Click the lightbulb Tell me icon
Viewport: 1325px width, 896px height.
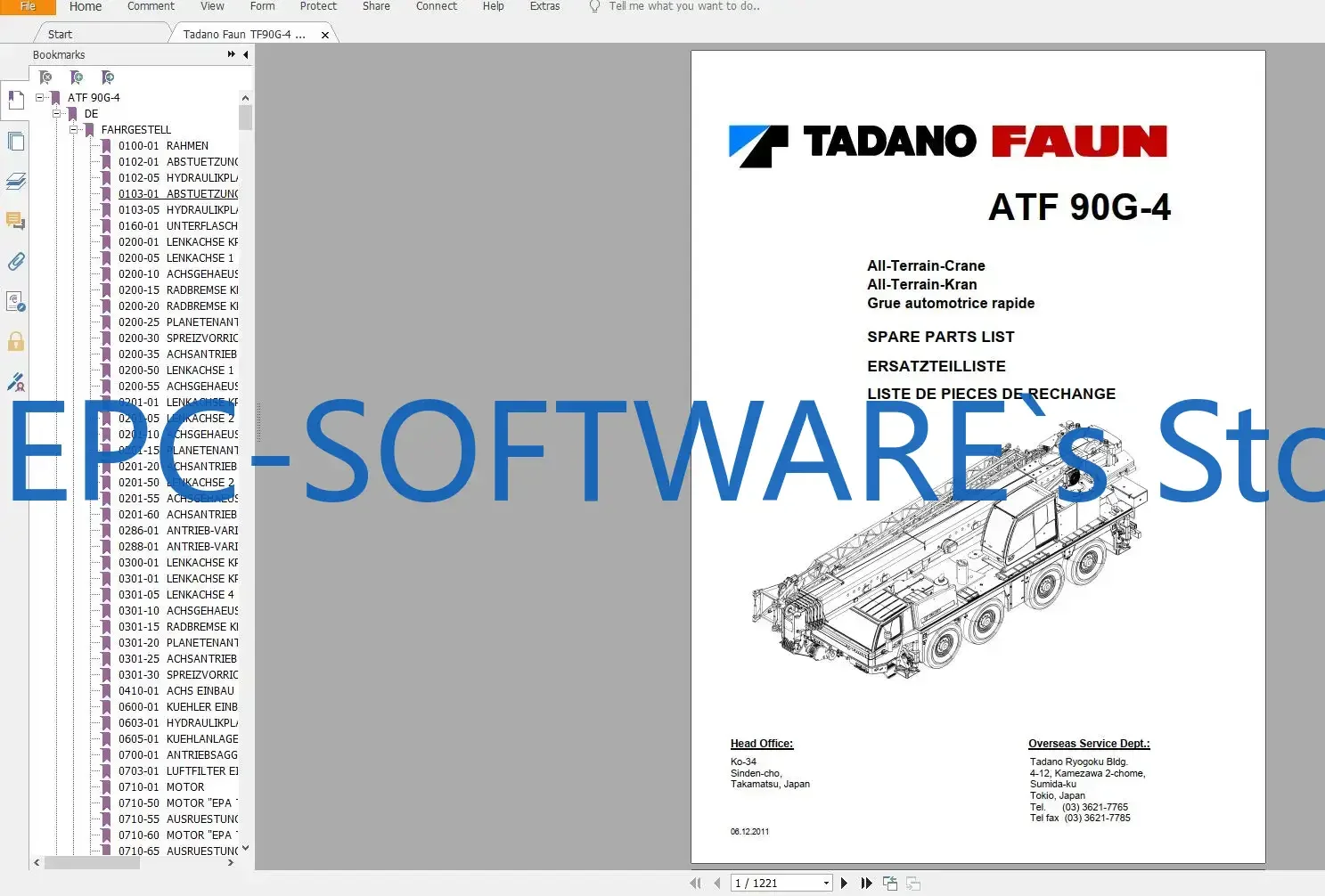pos(594,6)
